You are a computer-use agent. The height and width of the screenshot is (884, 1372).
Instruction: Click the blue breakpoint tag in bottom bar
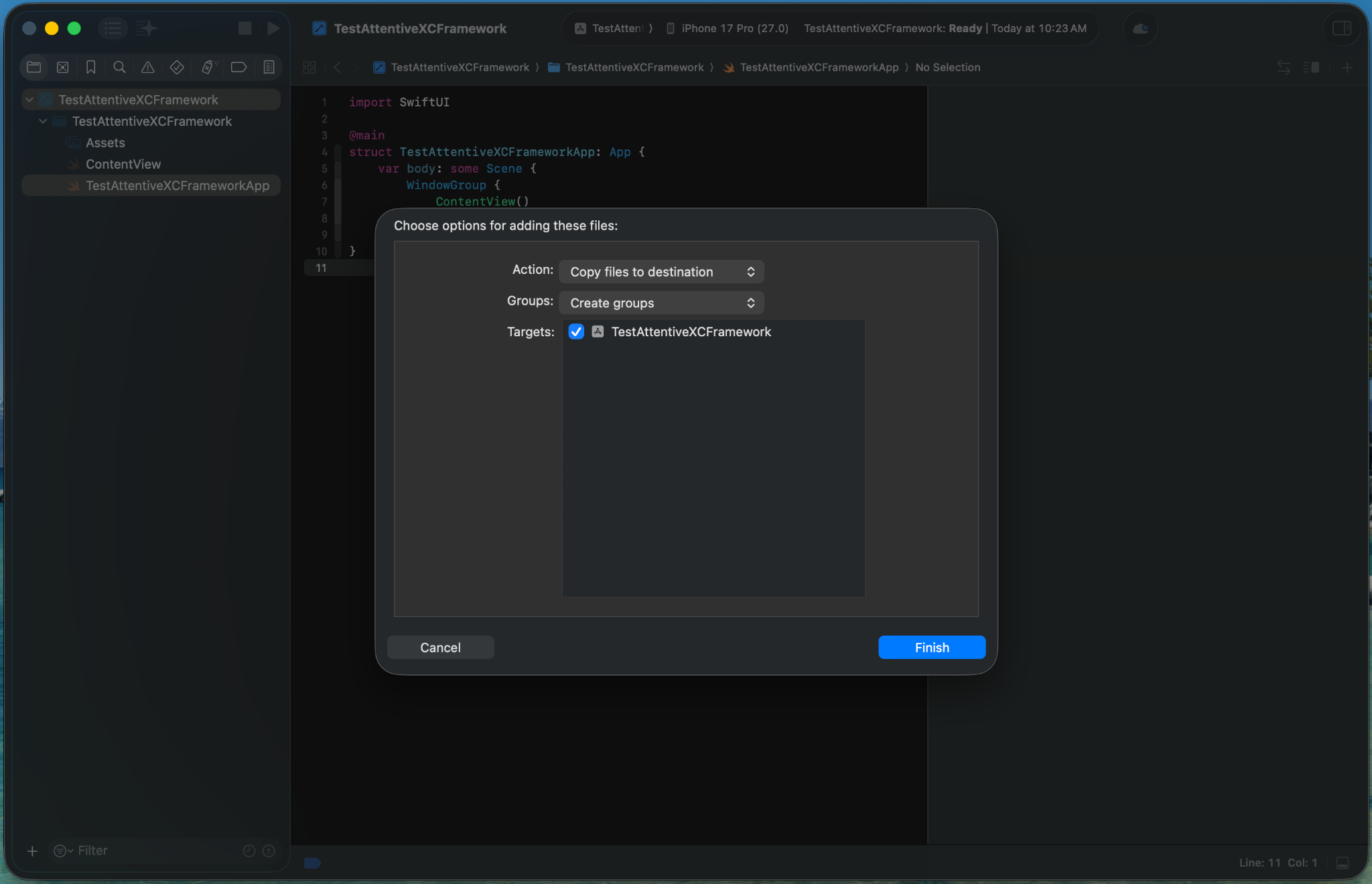312,863
